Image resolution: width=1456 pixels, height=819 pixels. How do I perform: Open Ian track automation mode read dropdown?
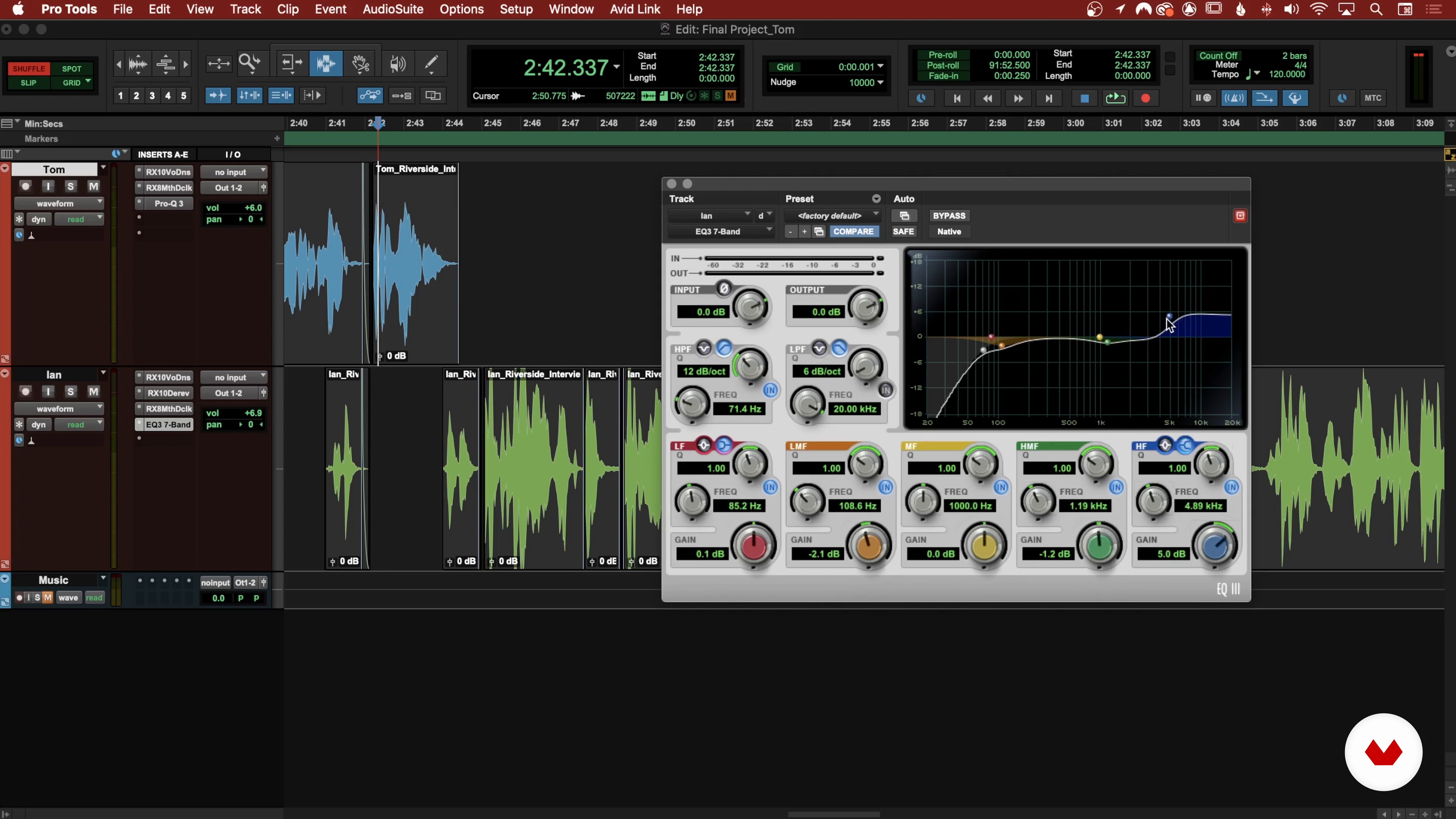[x=79, y=425]
